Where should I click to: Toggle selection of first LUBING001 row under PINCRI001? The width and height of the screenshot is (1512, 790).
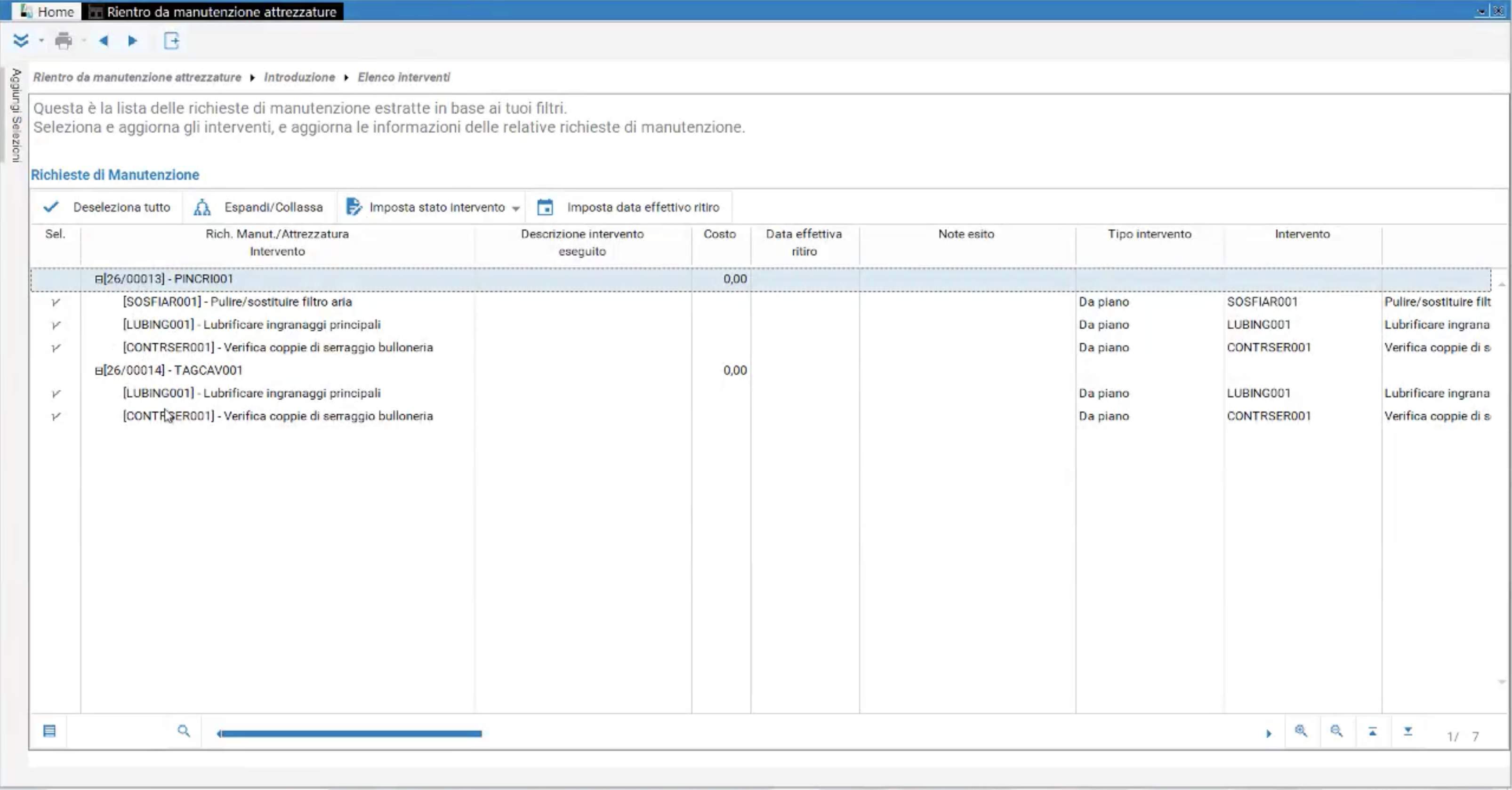coord(56,325)
